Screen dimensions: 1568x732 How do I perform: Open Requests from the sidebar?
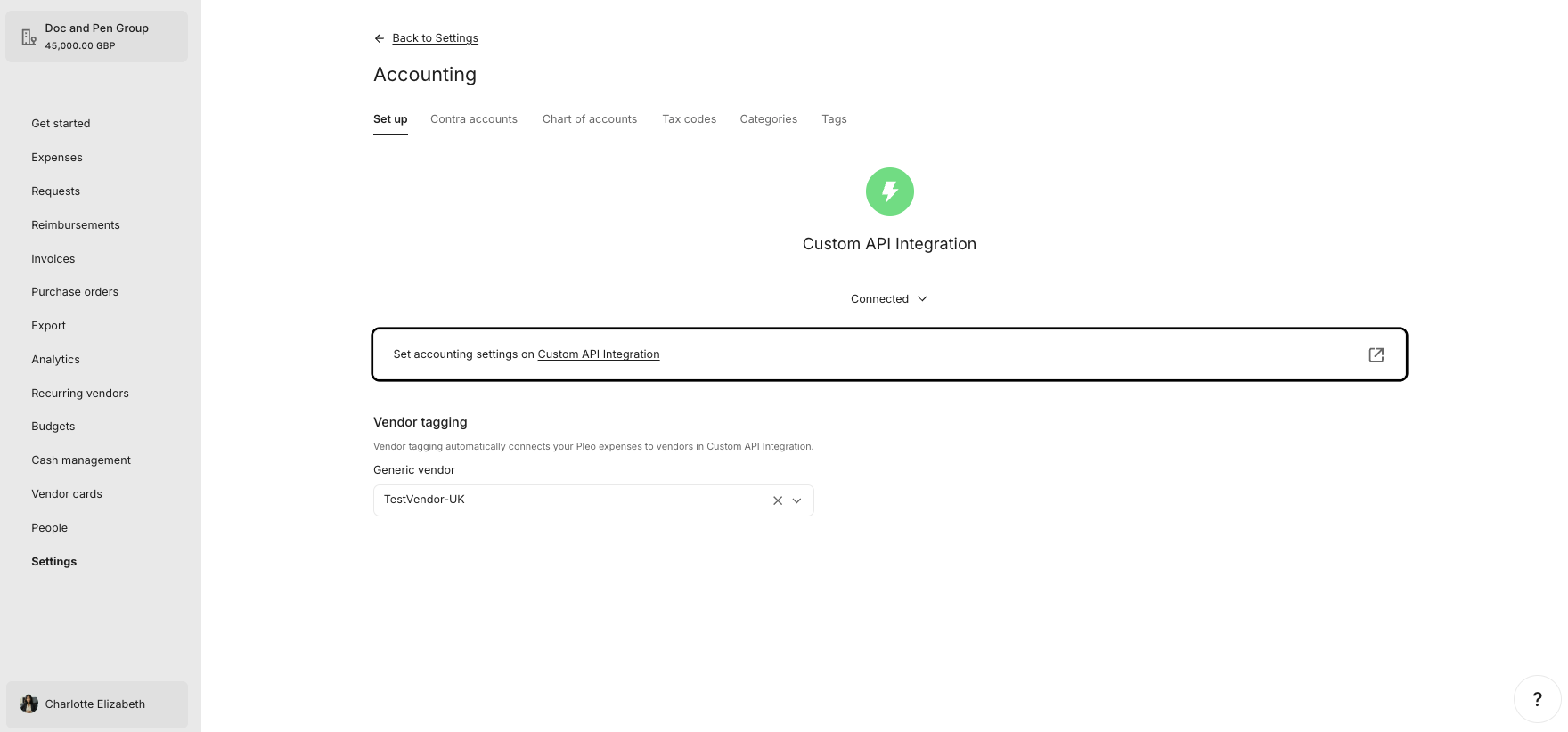click(55, 191)
